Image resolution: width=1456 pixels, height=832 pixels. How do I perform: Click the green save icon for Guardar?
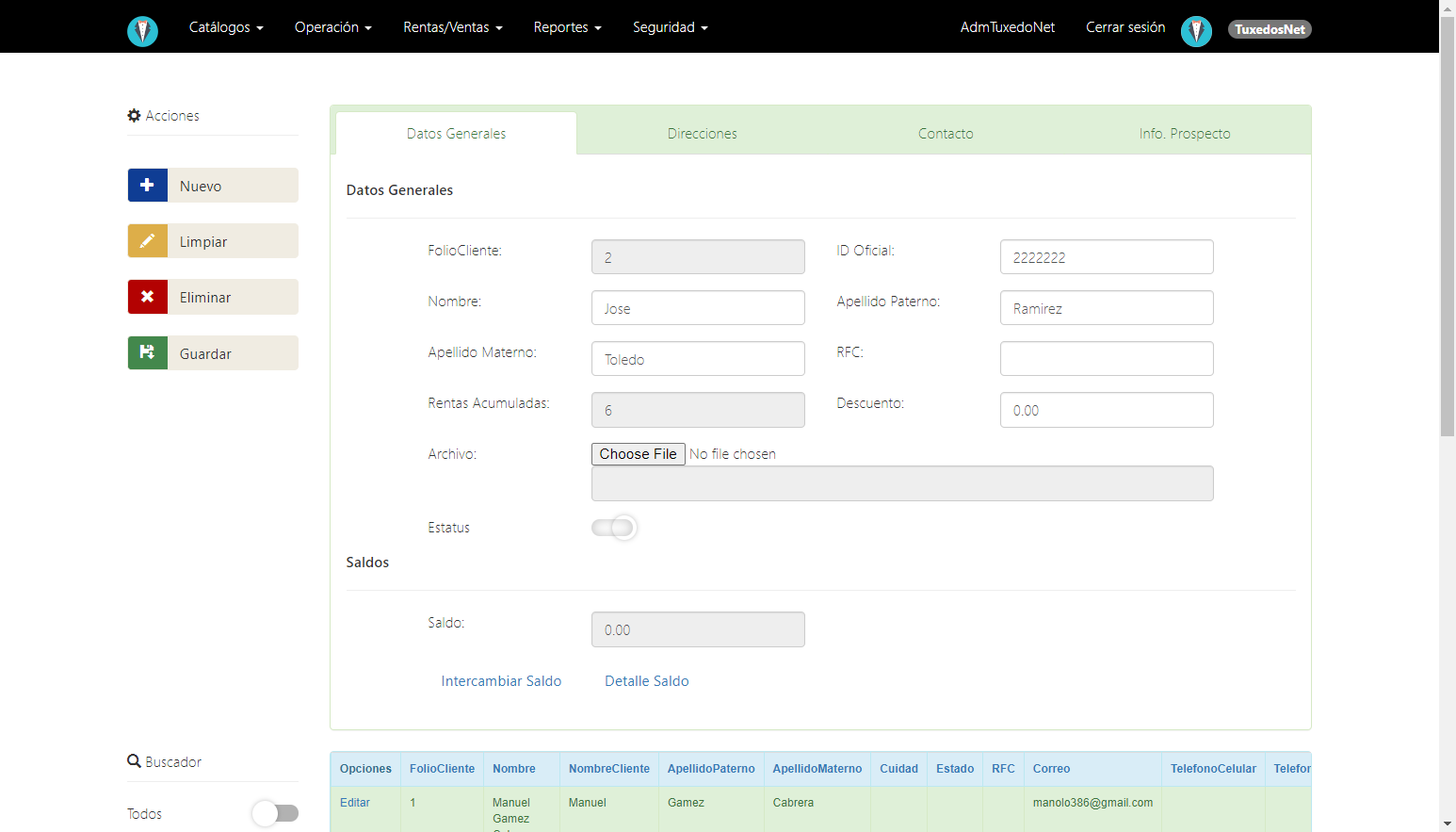[148, 353]
